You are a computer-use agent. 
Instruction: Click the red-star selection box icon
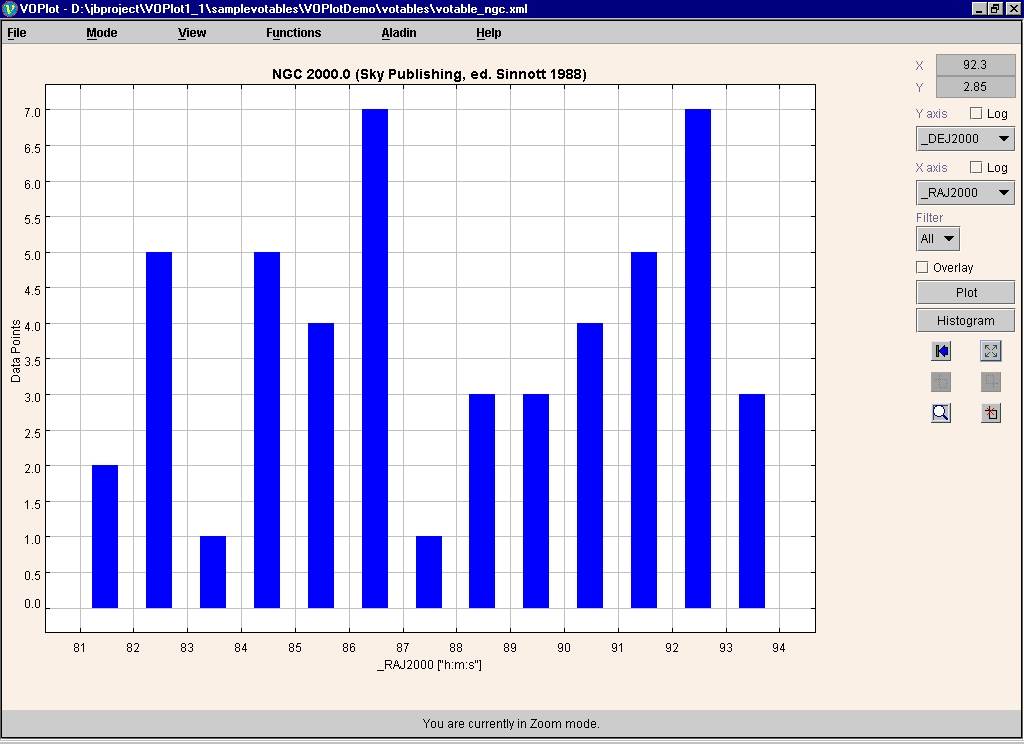(991, 413)
